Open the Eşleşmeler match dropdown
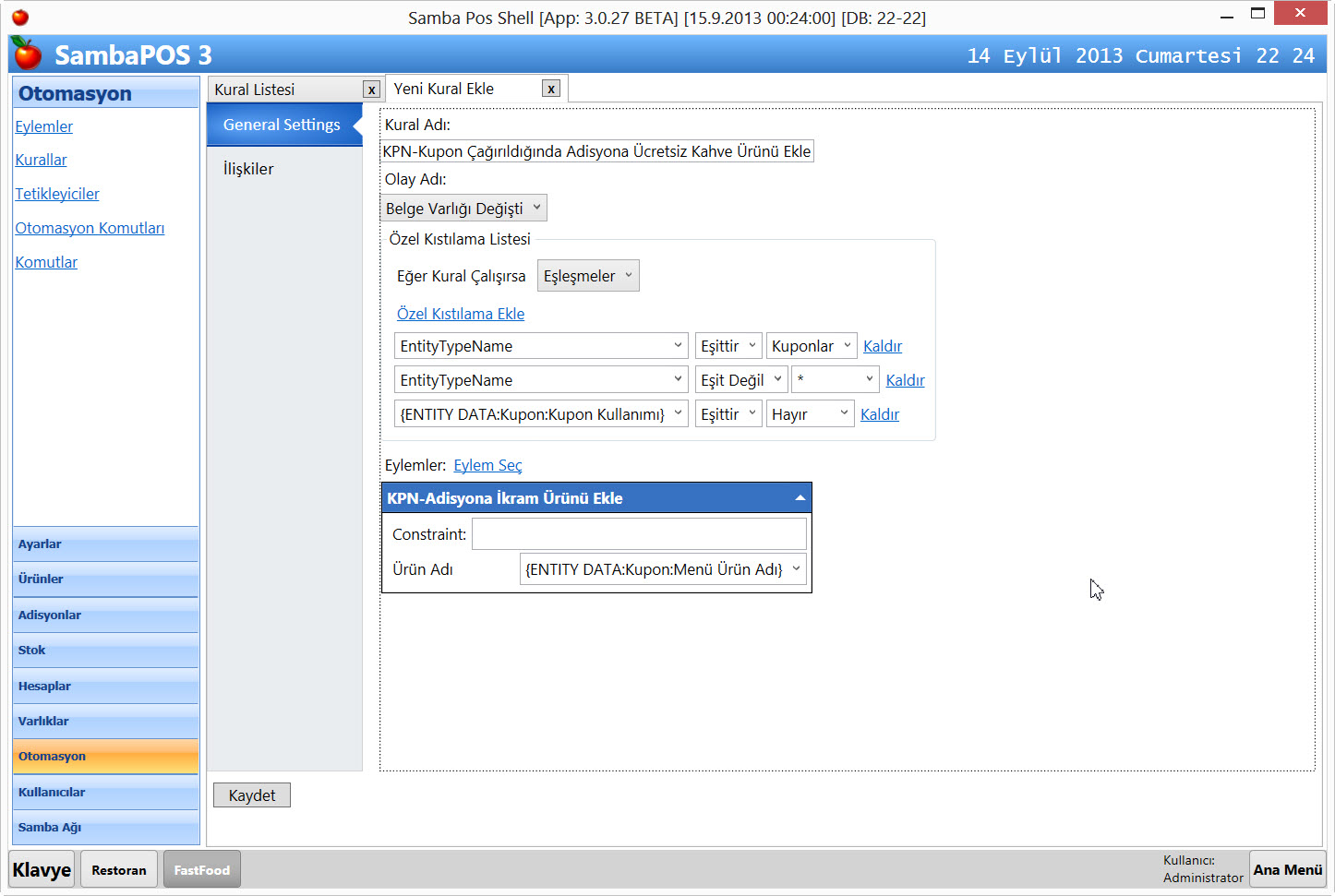1335x896 pixels. (x=587, y=276)
